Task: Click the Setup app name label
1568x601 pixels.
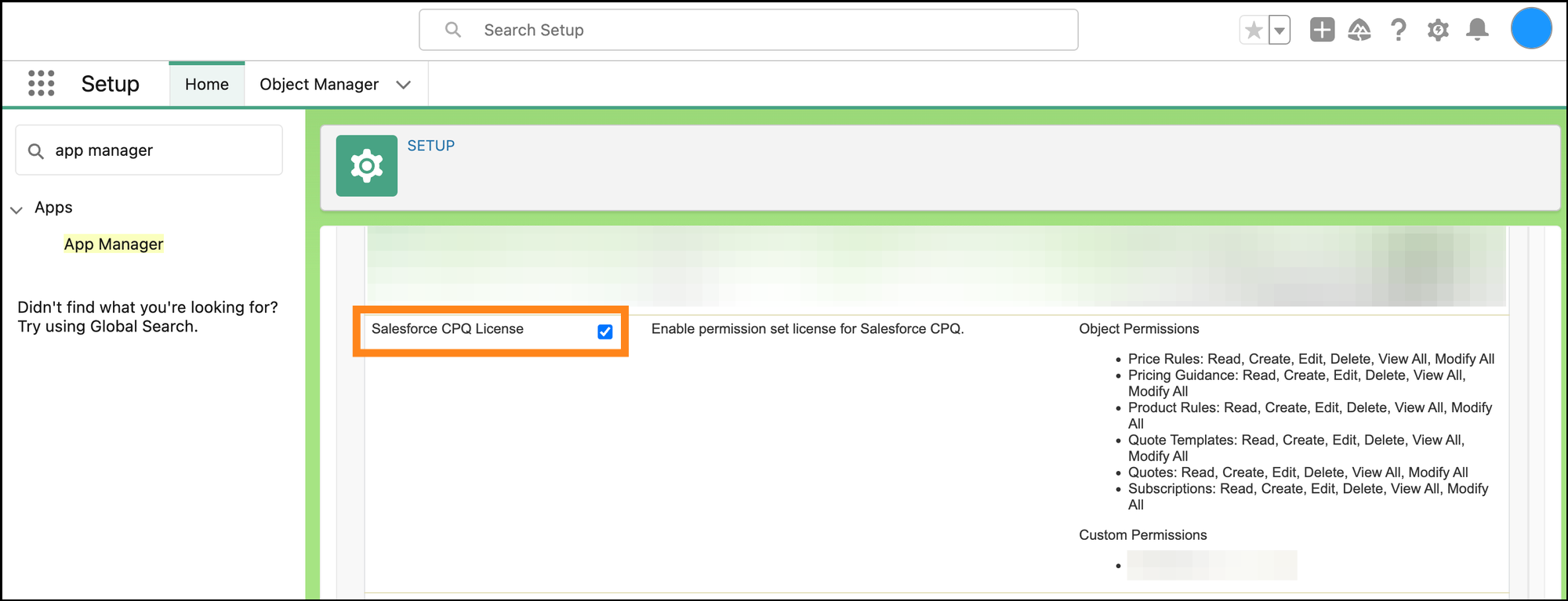Action: pyautogui.click(x=111, y=84)
